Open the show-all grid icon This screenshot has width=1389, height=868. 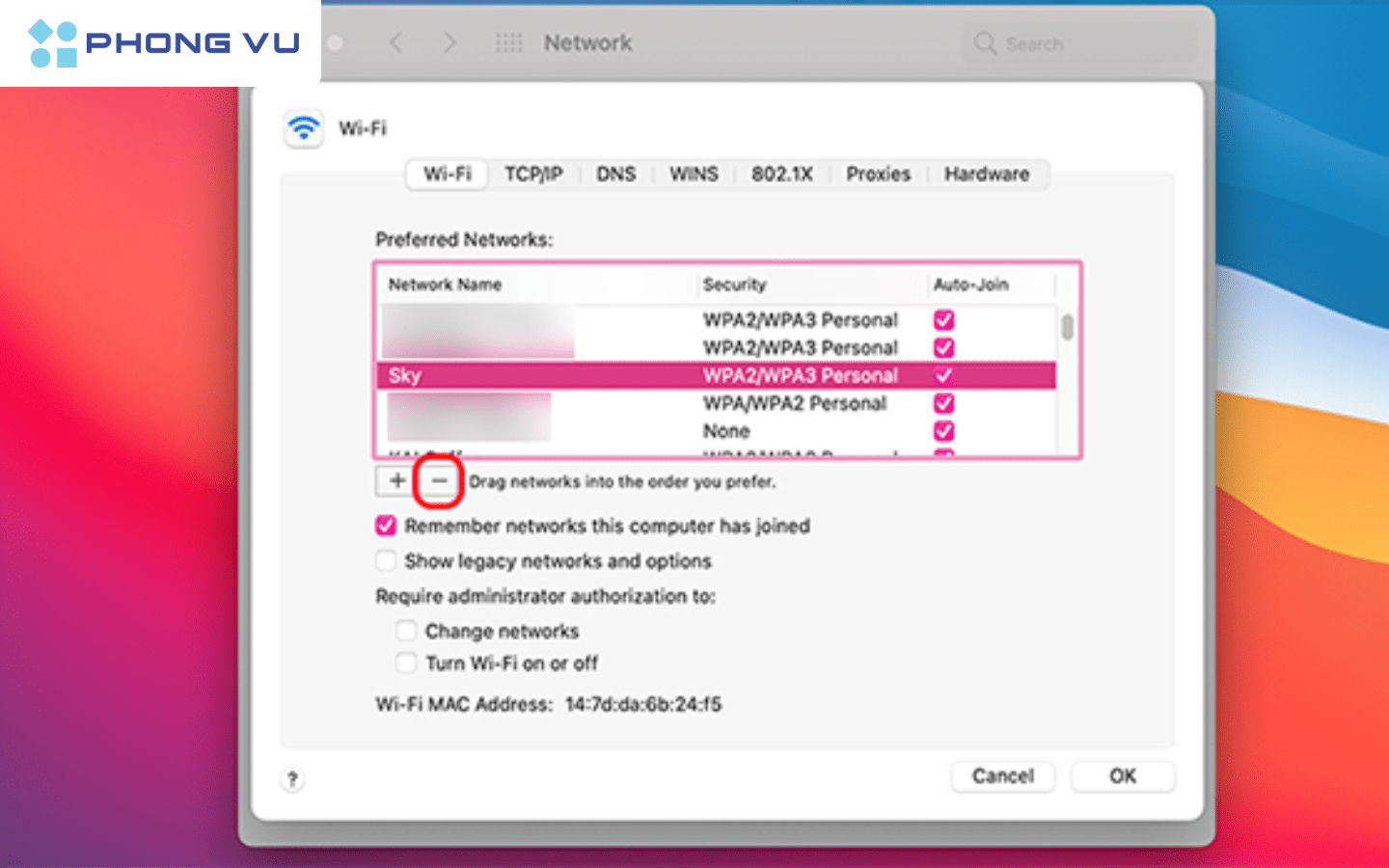pos(508,42)
